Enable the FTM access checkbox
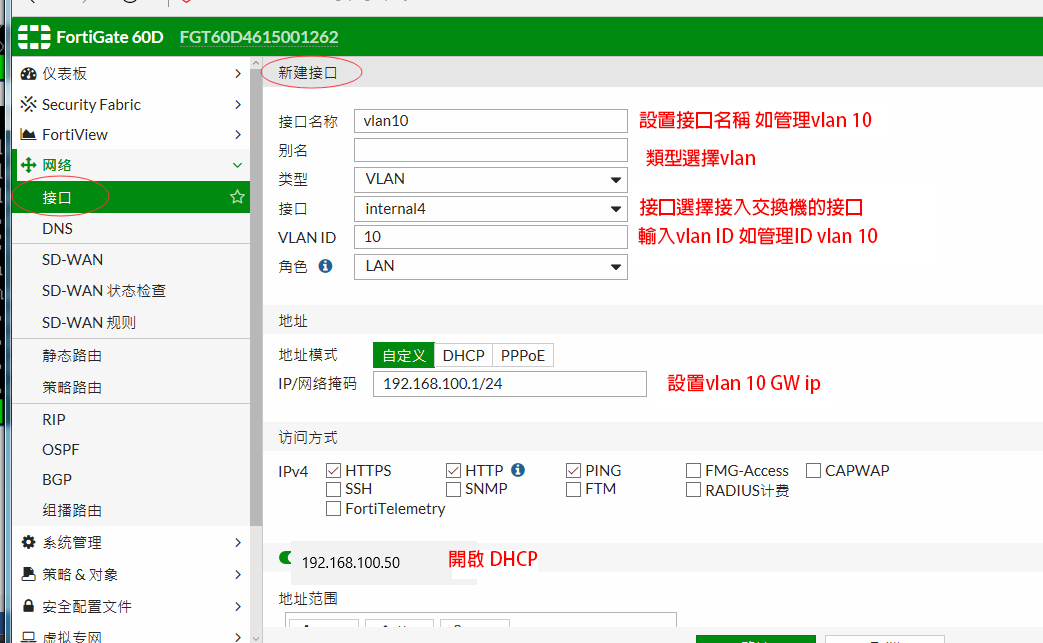The height and width of the screenshot is (643, 1043). coord(573,489)
